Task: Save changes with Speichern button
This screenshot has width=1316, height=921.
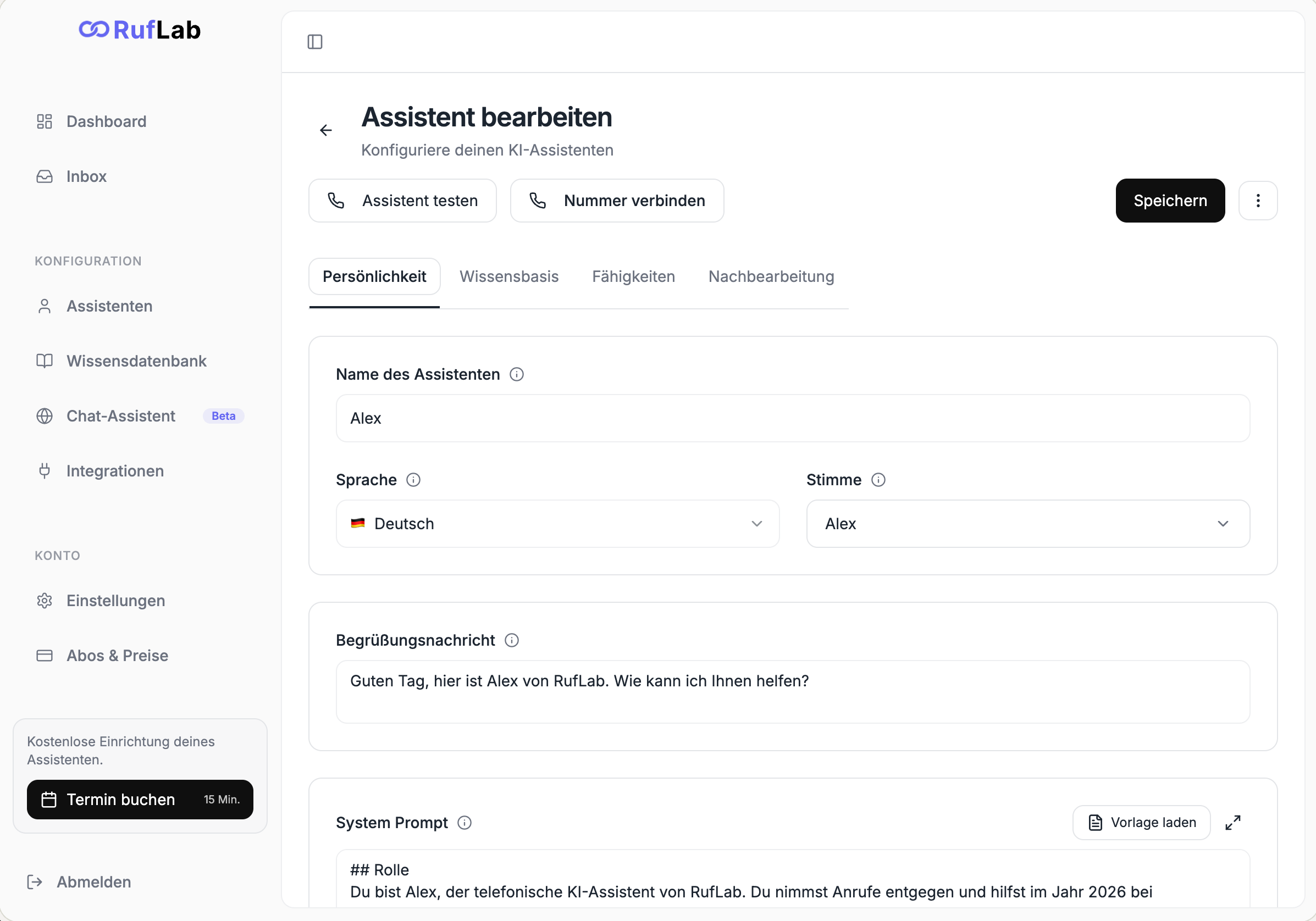Action: (1170, 201)
